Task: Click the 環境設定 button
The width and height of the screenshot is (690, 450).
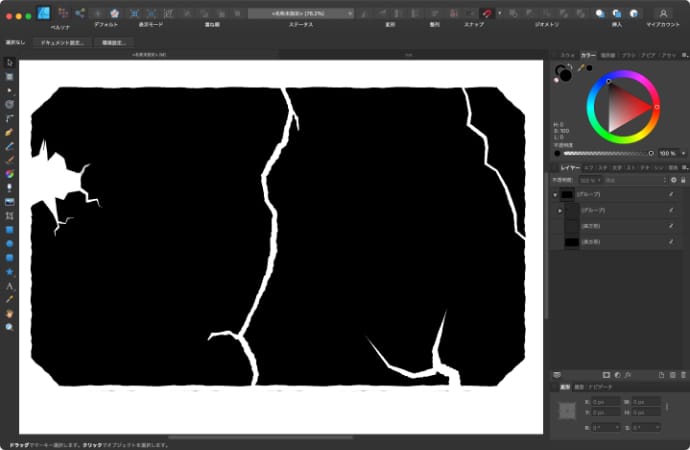Action: (x=111, y=43)
